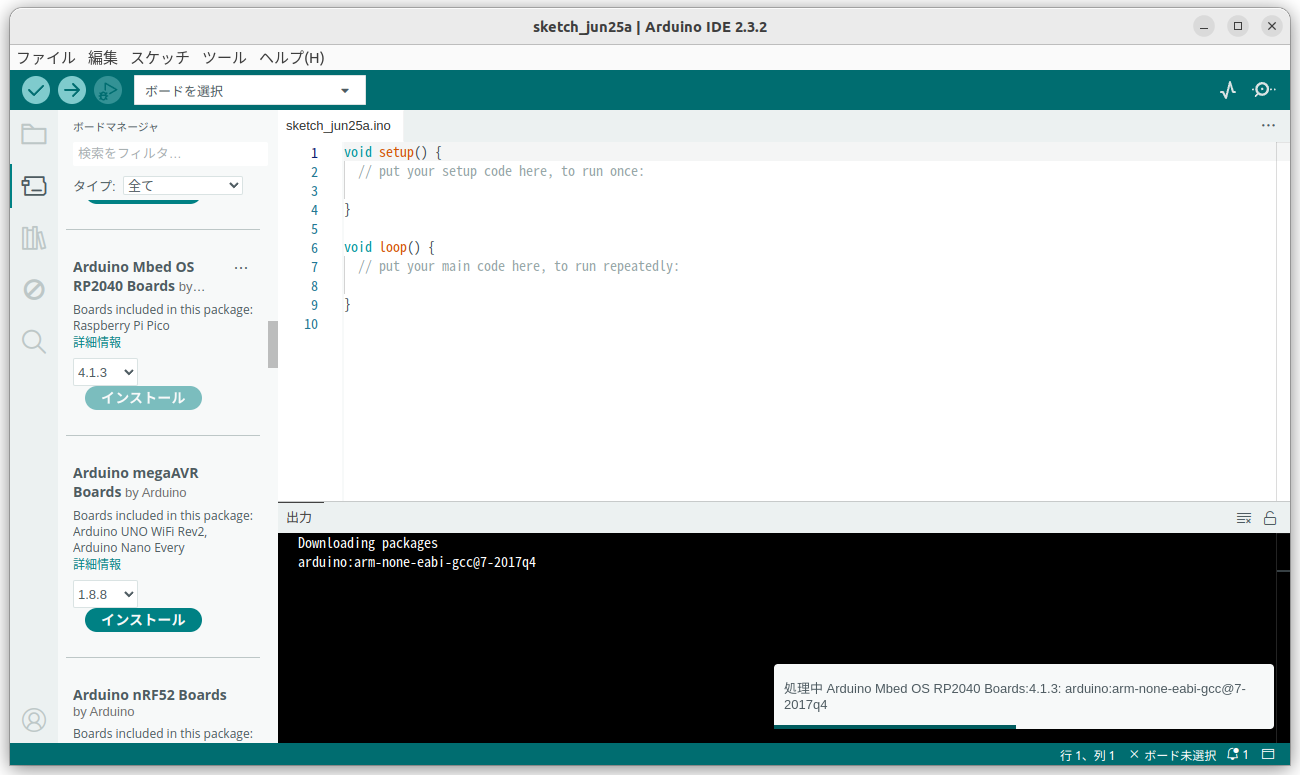
Task: Toggle autoscroll lock in the output panel
Action: pos(1270,517)
